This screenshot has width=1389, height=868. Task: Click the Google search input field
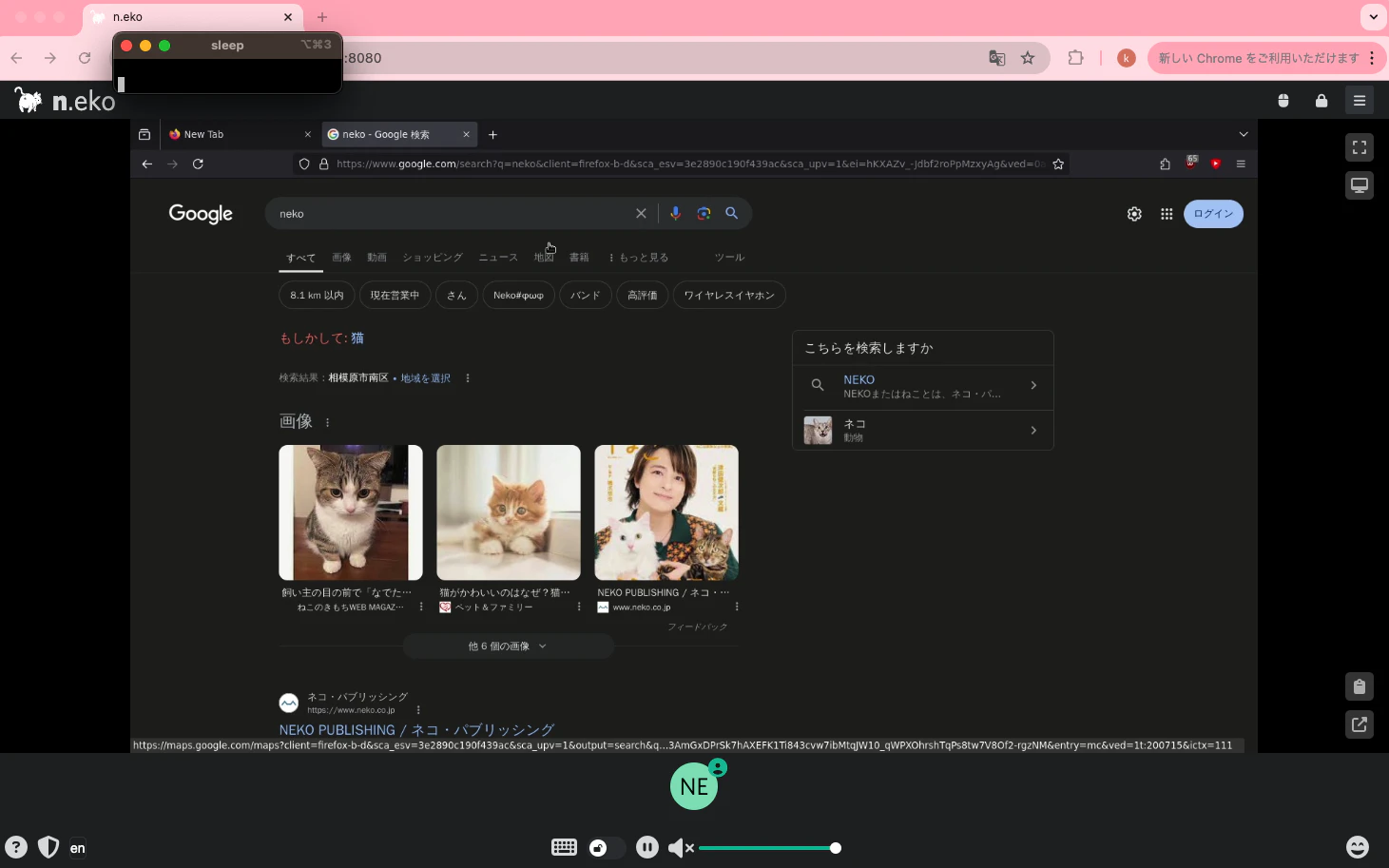tap(452, 214)
